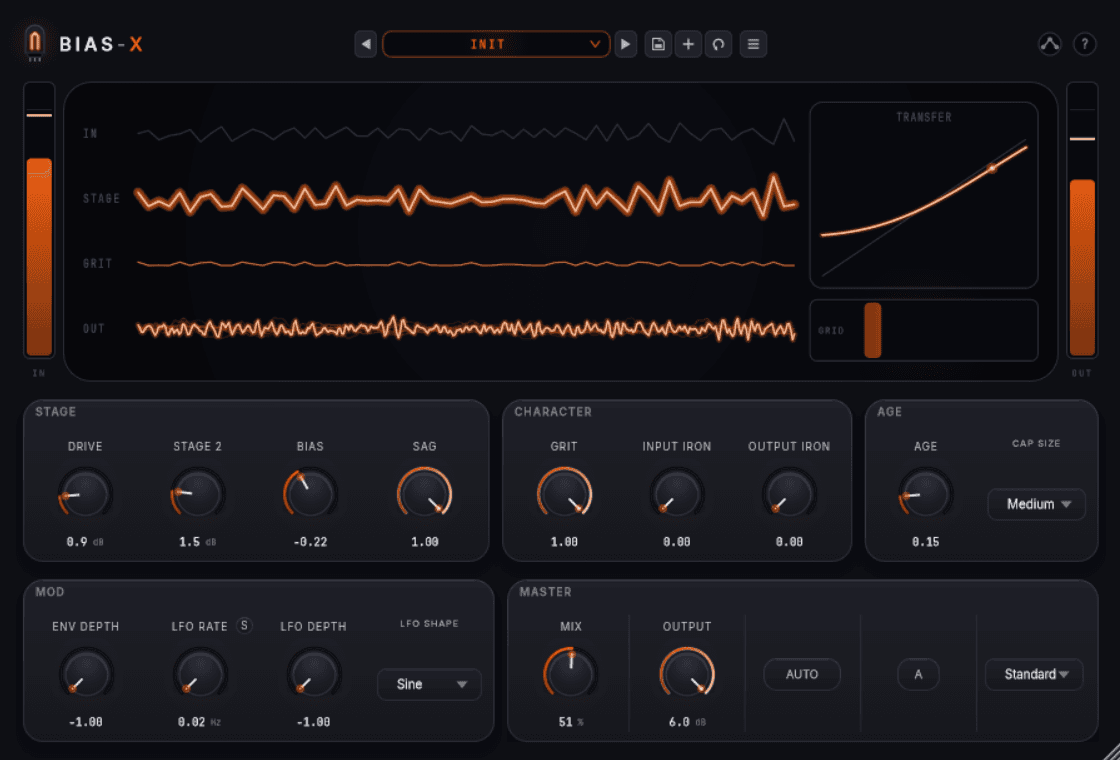
Task: Click the input level meter
Action: tap(39, 220)
